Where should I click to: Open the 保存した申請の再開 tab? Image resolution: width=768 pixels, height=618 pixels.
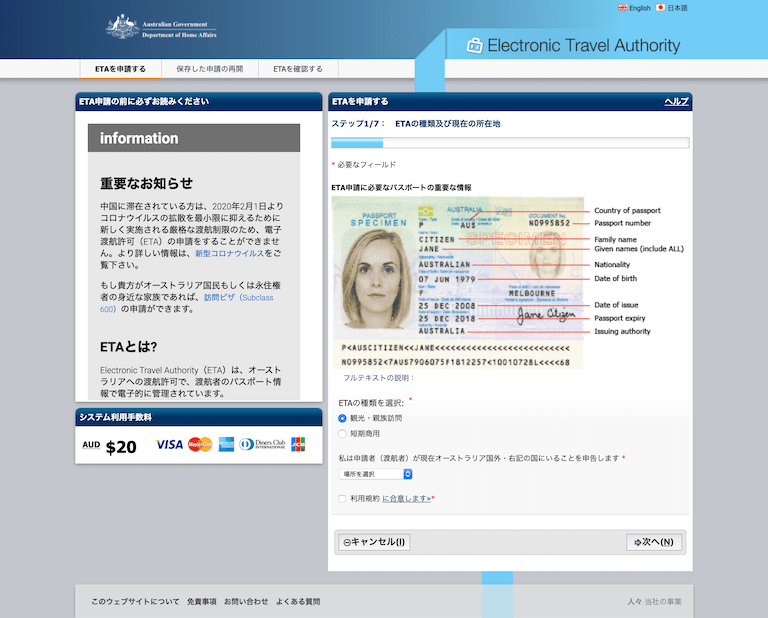coord(210,69)
